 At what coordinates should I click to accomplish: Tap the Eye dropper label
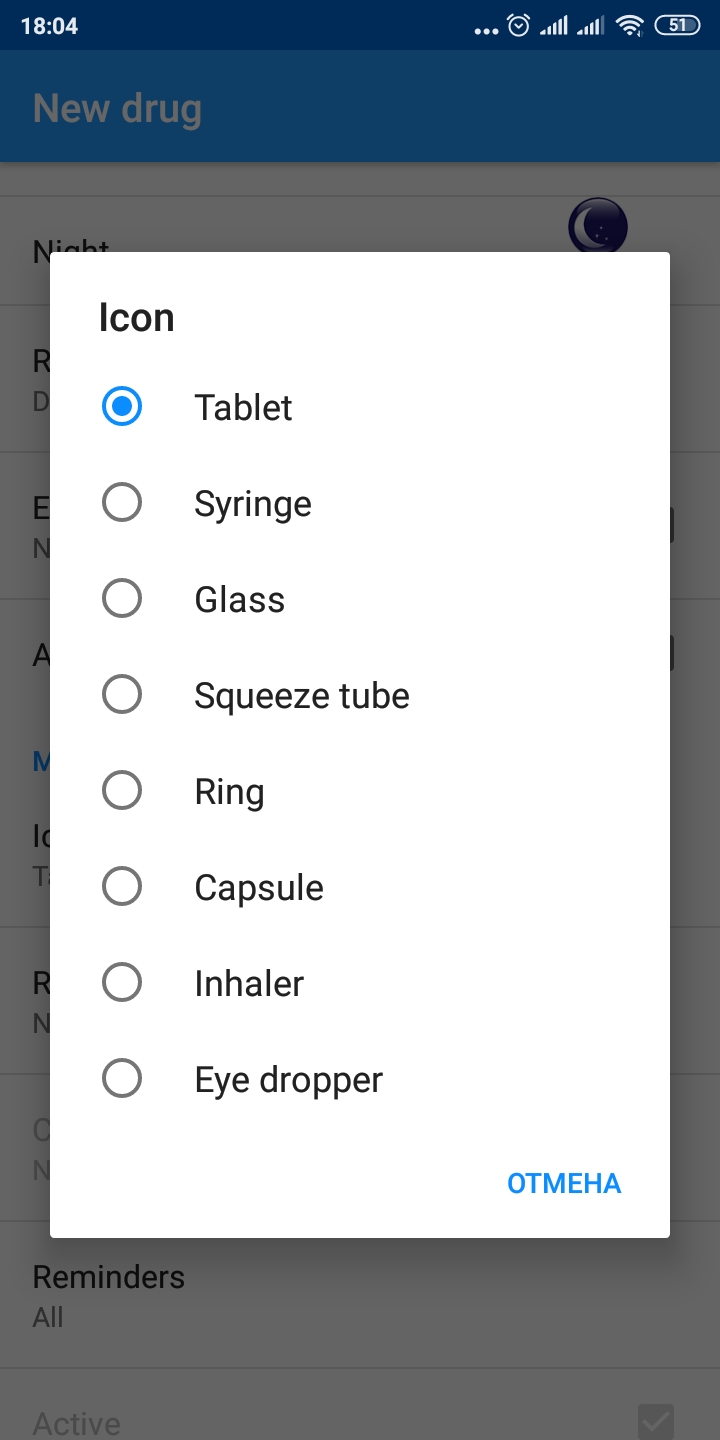tap(289, 1080)
